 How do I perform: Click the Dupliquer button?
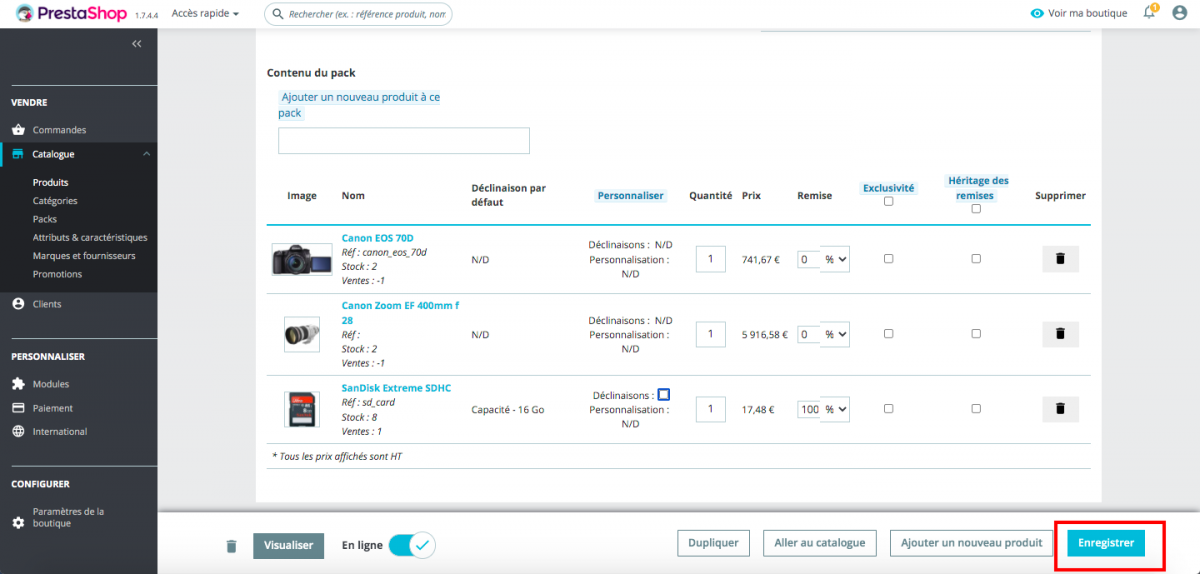(713, 543)
